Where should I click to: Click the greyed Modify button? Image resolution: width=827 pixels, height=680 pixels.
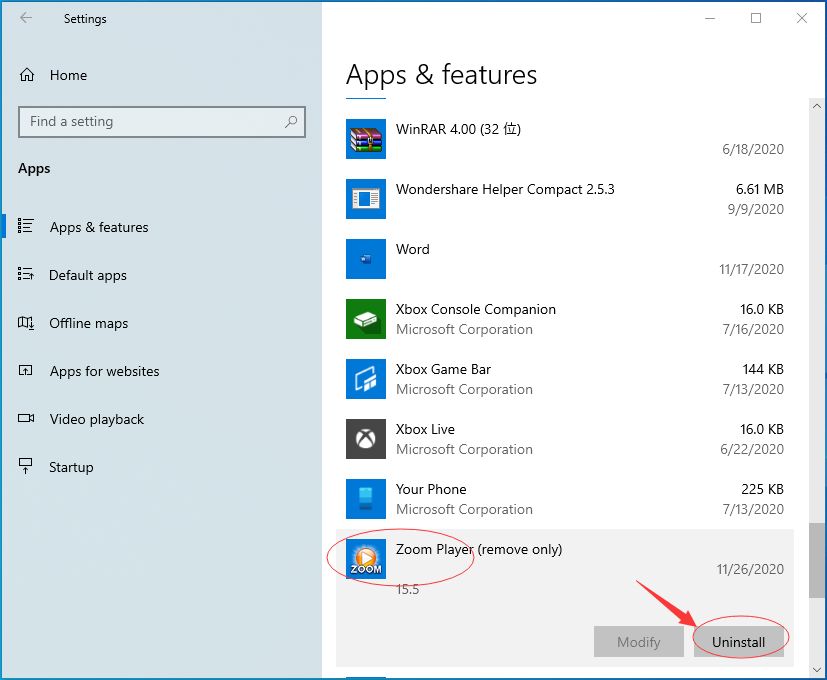(639, 641)
